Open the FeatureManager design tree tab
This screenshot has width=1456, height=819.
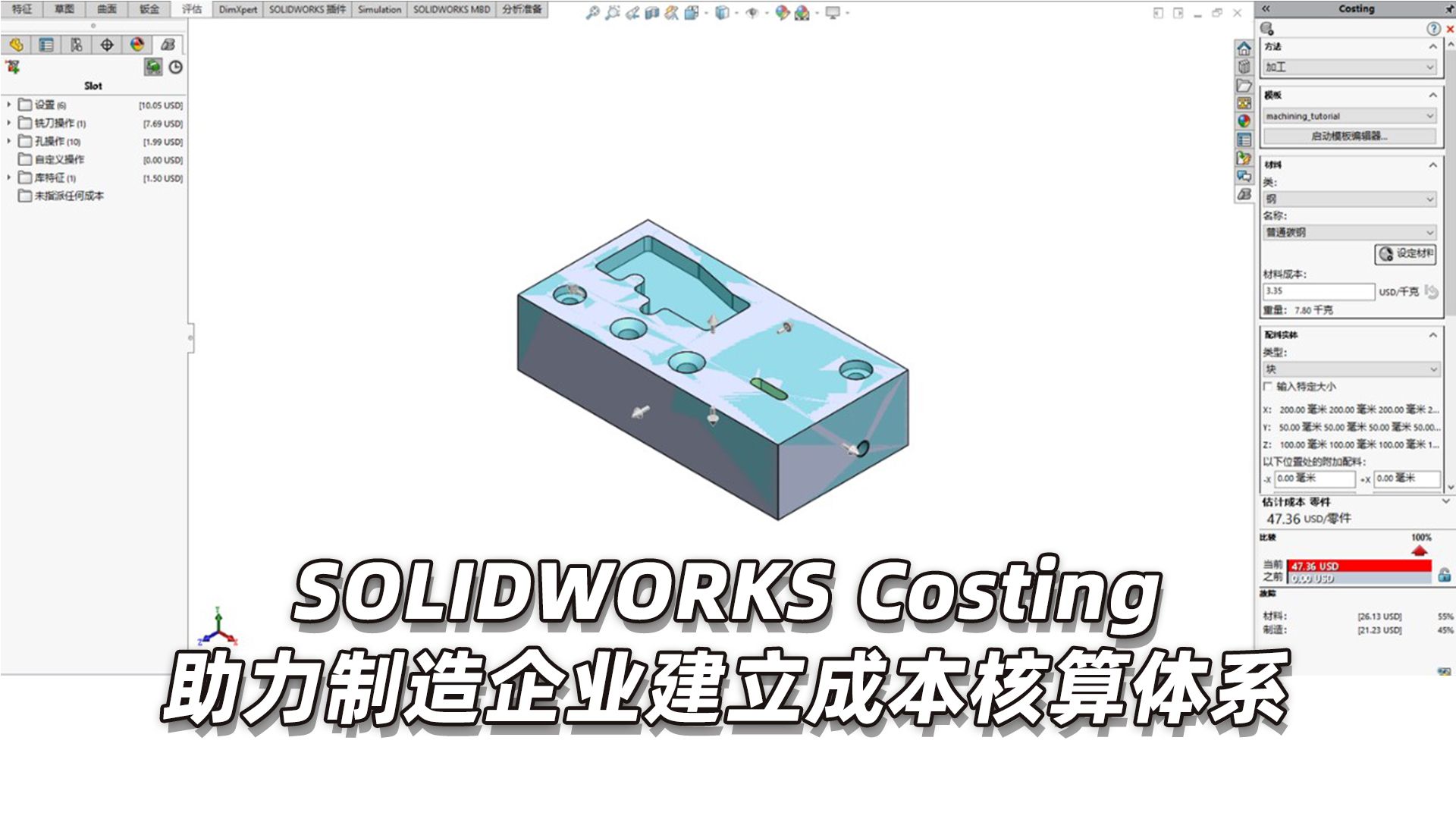[17, 45]
